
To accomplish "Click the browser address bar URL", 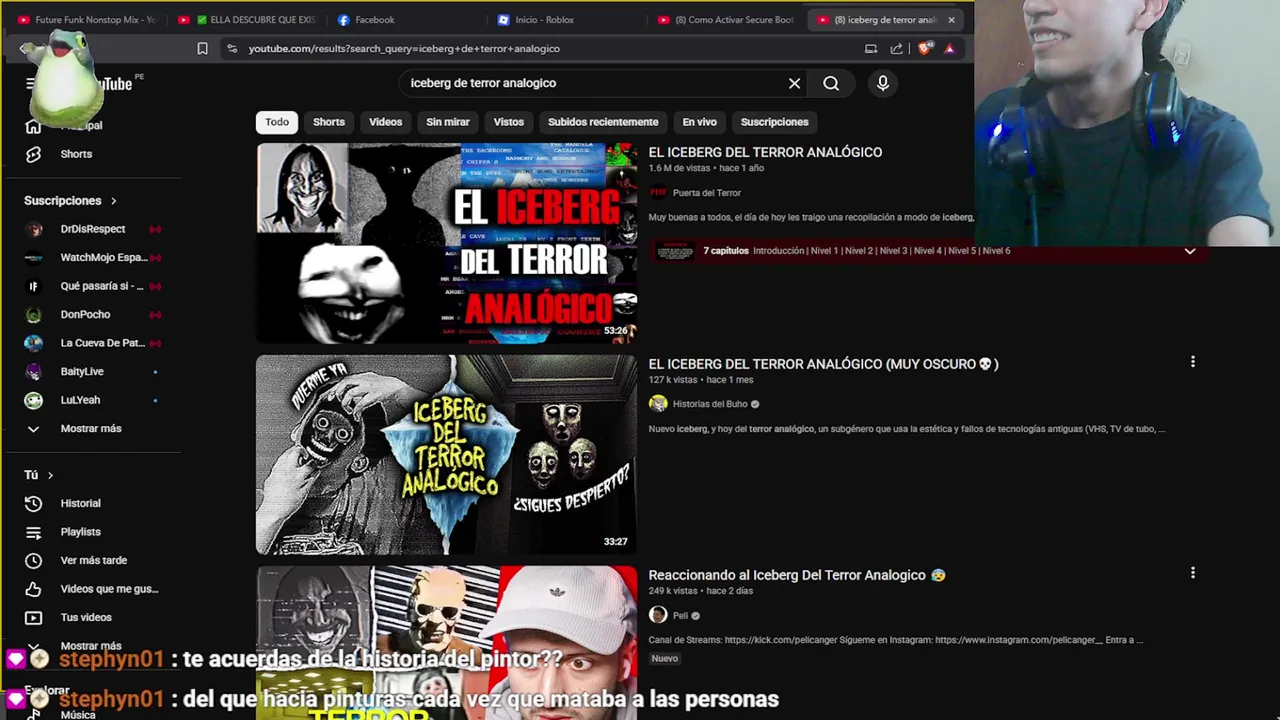I will tap(404, 48).
